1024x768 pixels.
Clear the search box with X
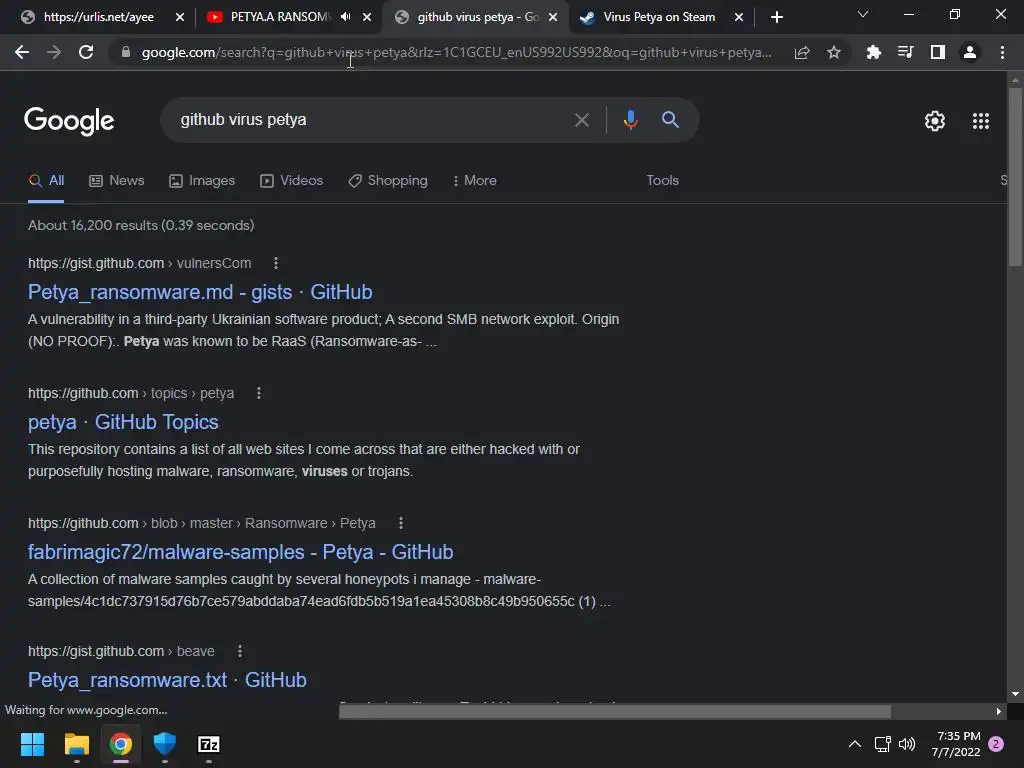point(581,120)
